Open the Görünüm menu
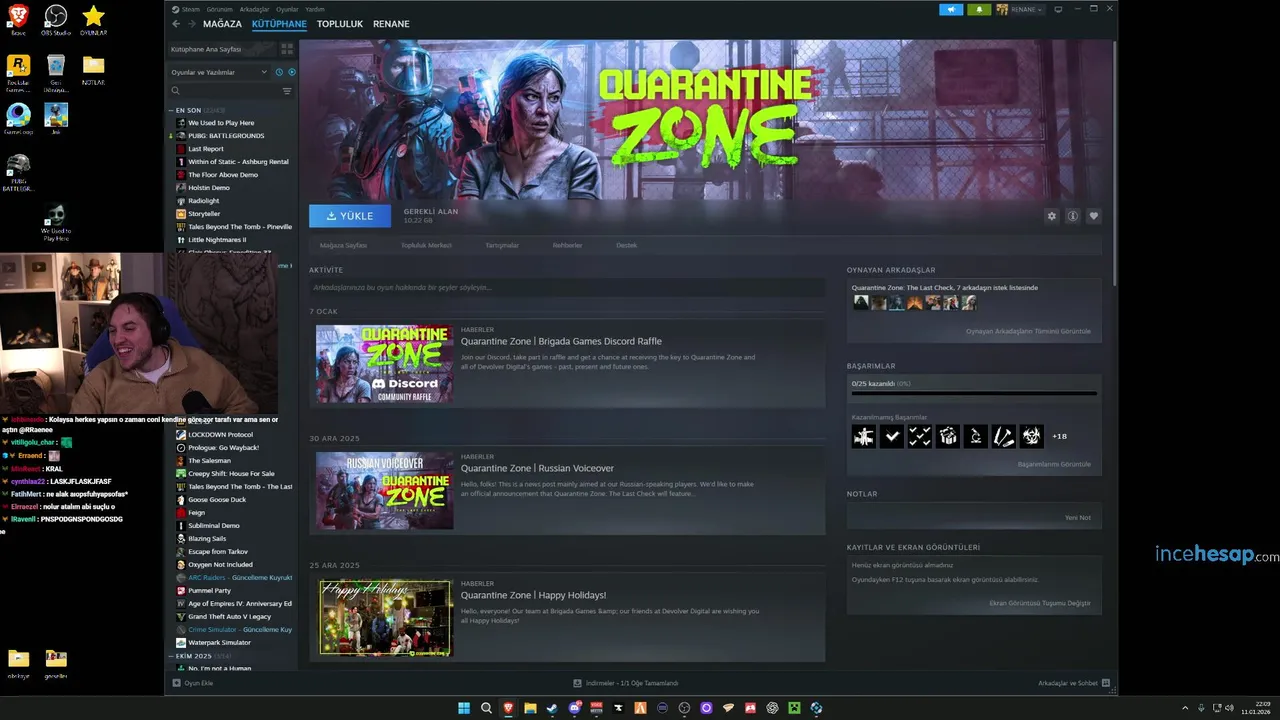 [x=221, y=9]
